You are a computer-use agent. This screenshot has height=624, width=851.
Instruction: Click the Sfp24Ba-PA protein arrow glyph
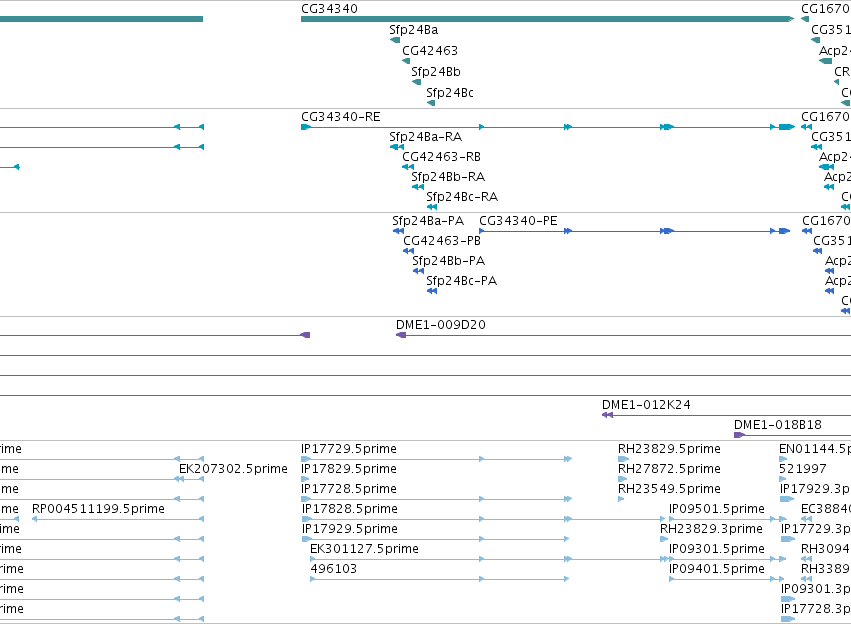click(398, 231)
